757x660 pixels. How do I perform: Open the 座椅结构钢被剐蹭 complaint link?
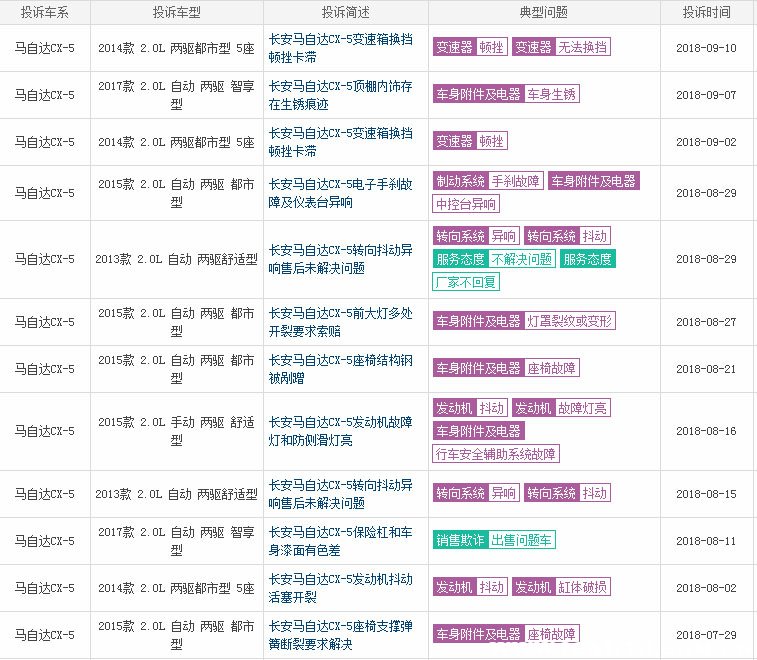[340, 369]
